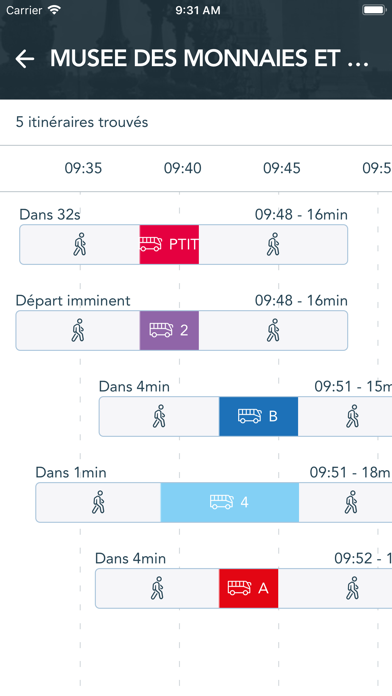The image size is (392, 696).
Task: Tap the 5 itinéraires trouvés label
Action: [82, 122]
